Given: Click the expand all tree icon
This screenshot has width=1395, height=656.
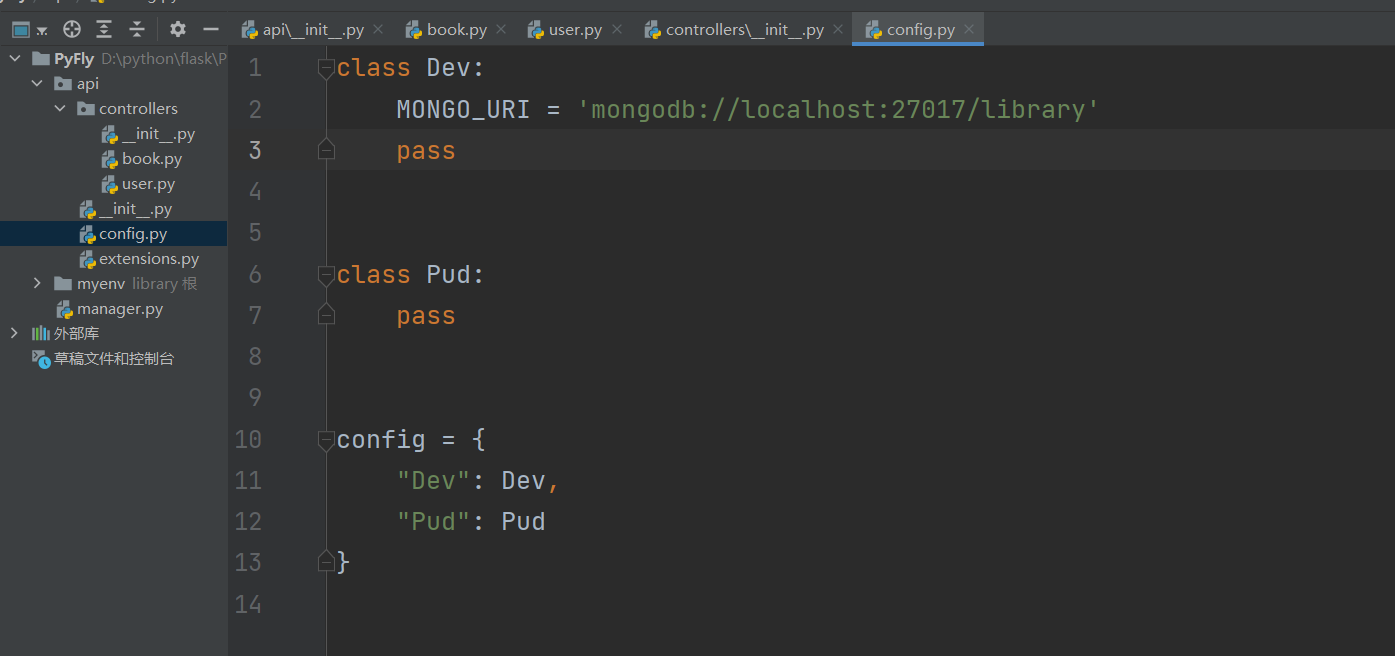Looking at the screenshot, I should coord(104,29).
